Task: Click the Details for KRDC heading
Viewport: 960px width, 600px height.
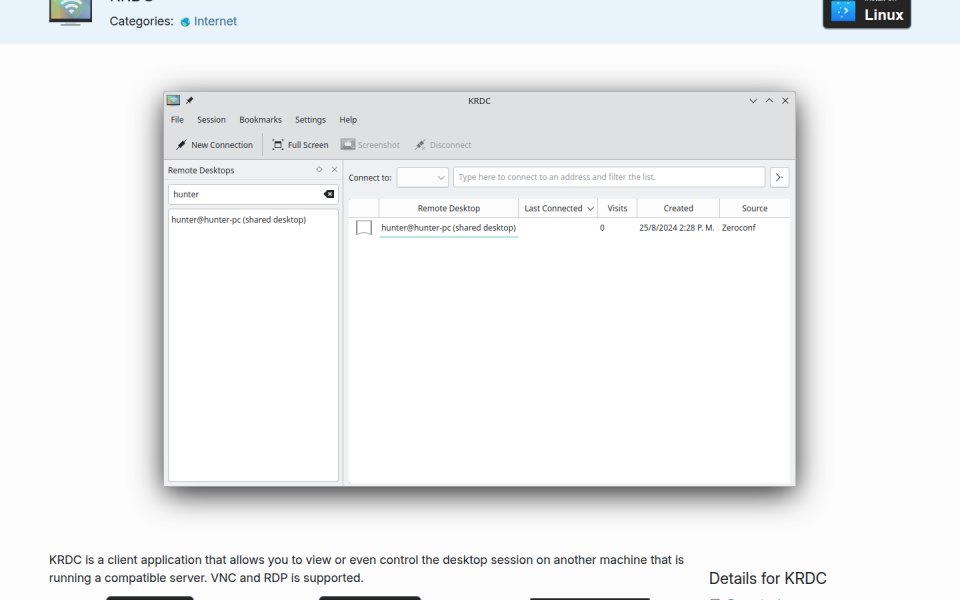Action: tap(768, 579)
